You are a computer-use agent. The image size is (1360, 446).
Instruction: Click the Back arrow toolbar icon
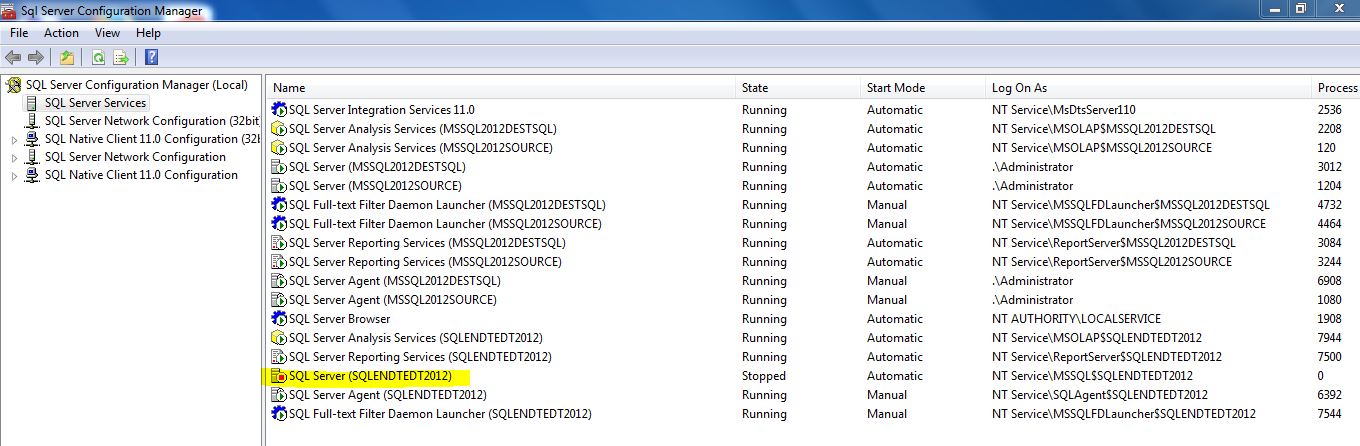pos(13,57)
